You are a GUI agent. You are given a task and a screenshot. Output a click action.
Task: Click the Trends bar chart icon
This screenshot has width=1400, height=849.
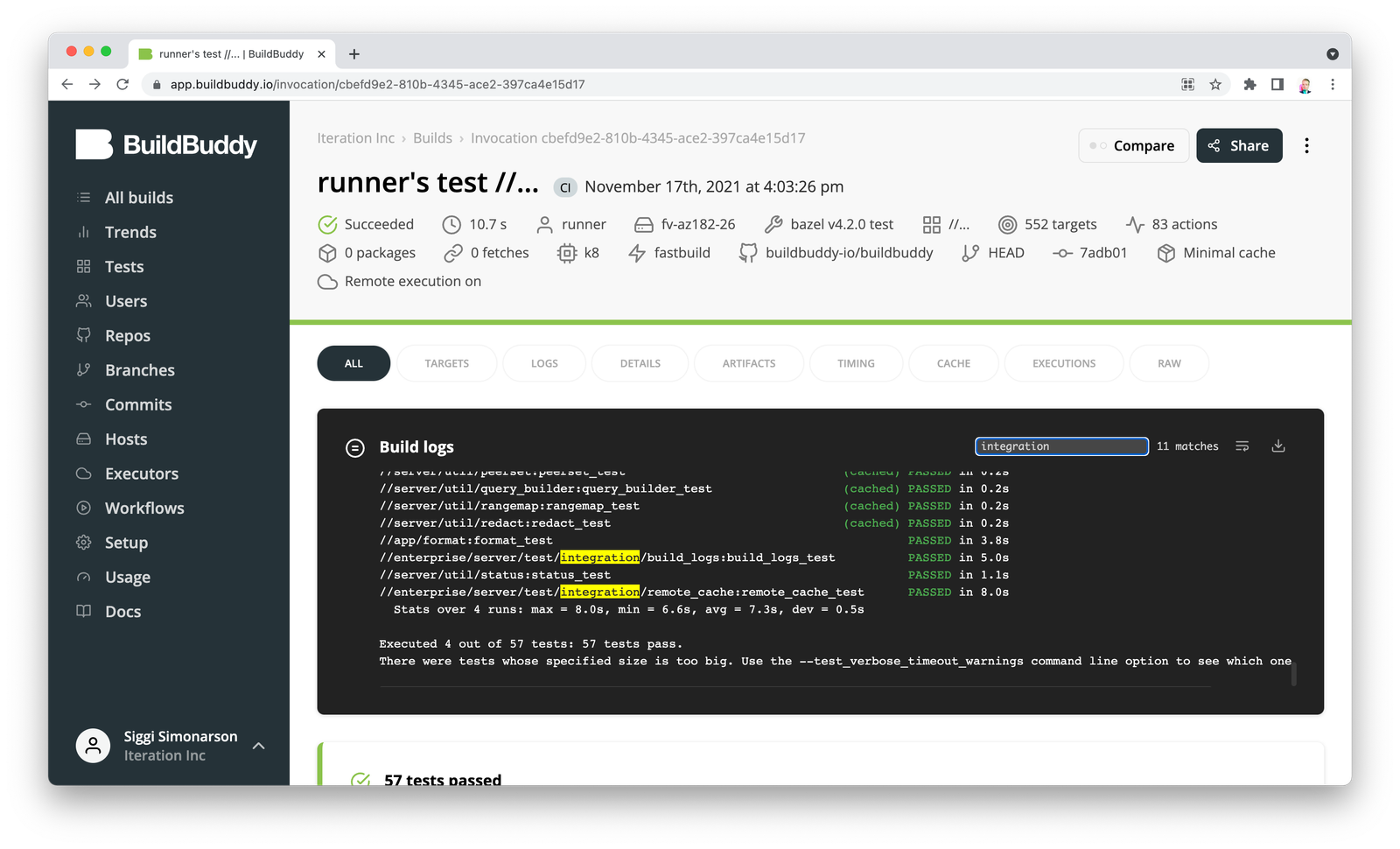pos(84,232)
